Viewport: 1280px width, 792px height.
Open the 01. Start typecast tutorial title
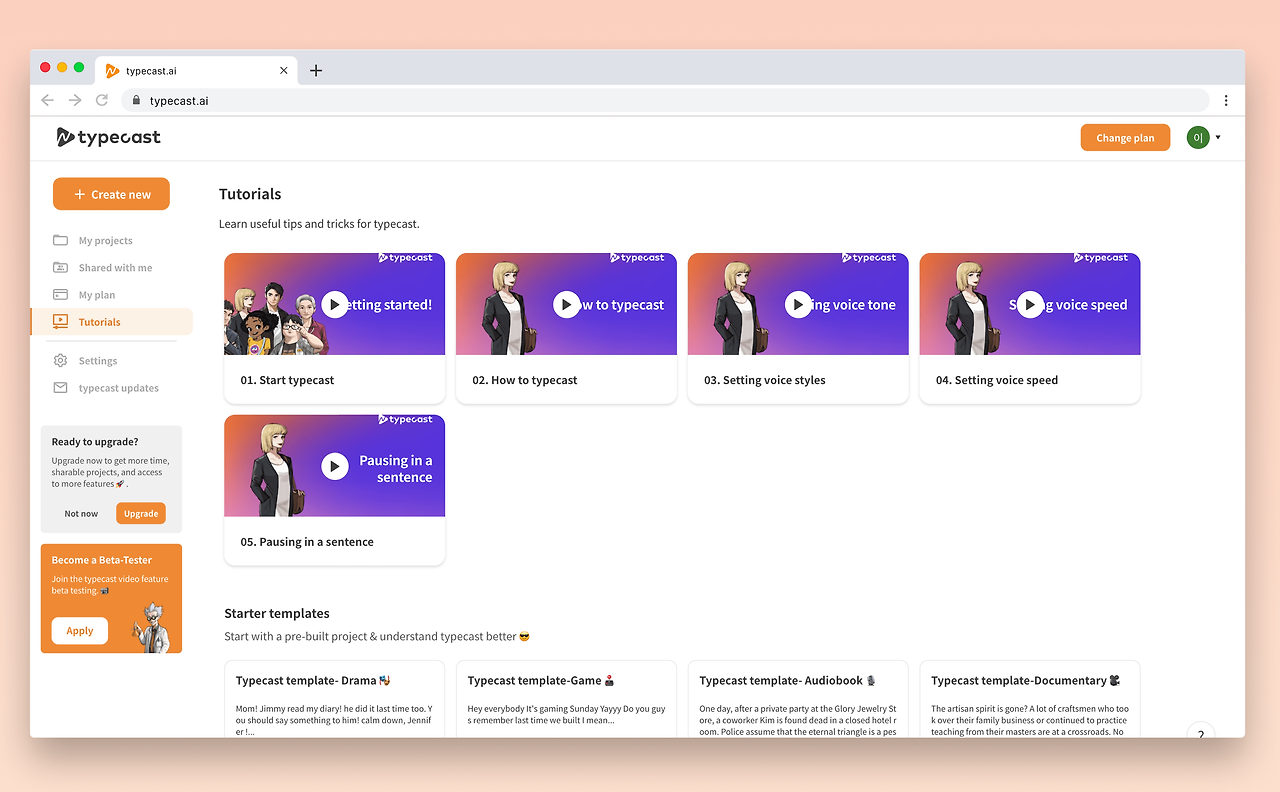(x=287, y=380)
